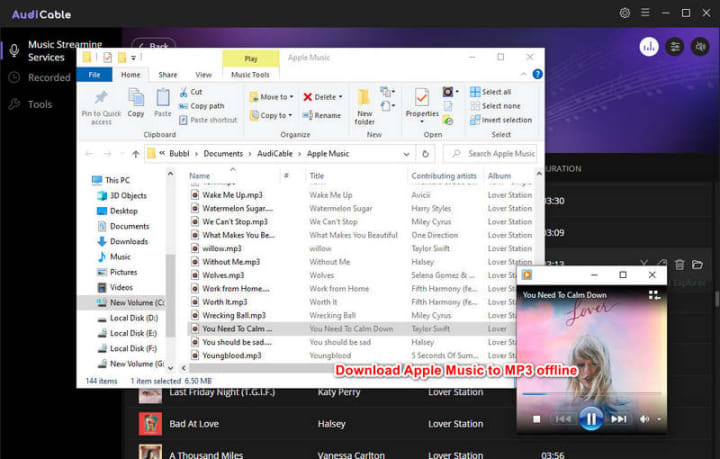Screen dimensions: 720x459
Task: Stop playback in the media player
Action: click(536, 419)
